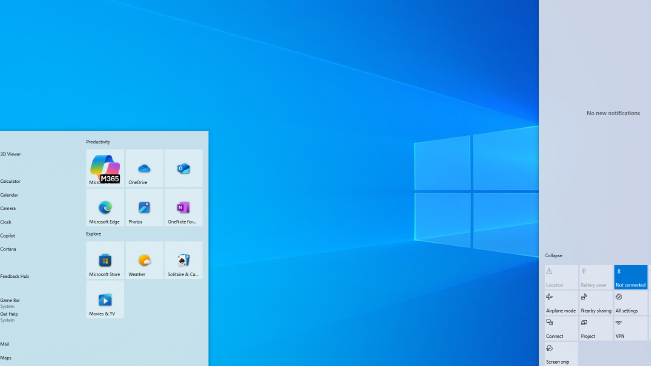
Task: Open the Weather tile
Action: click(144, 260)
